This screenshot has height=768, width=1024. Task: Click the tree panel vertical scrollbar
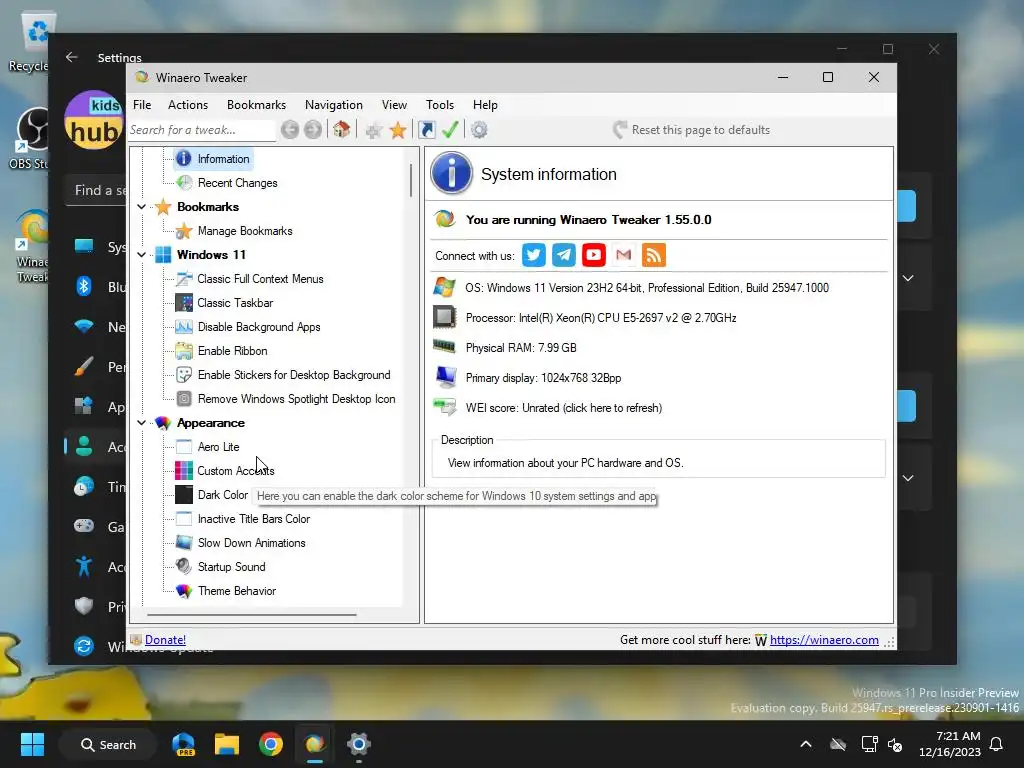pos(411,180)
